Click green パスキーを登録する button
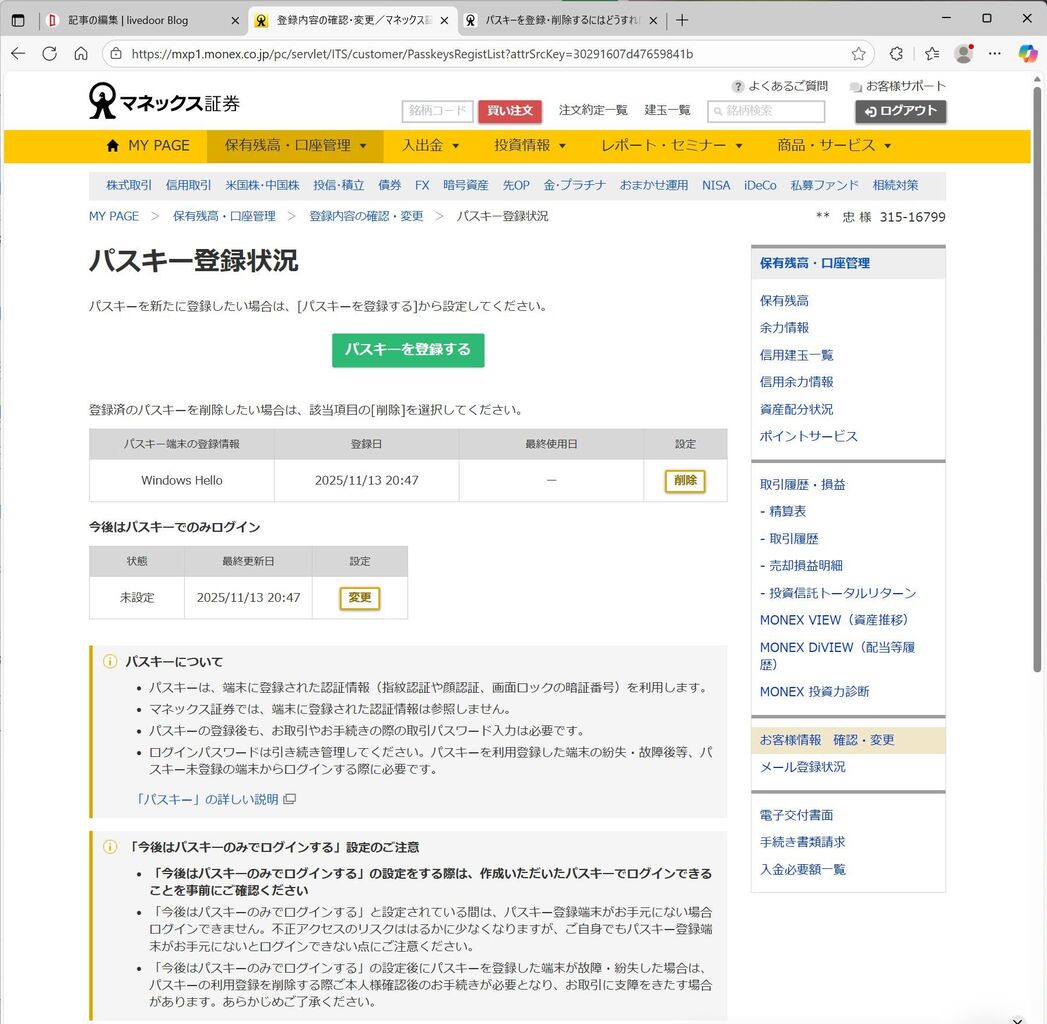This screenshot has height=1024, width=1047. (408, 350)
